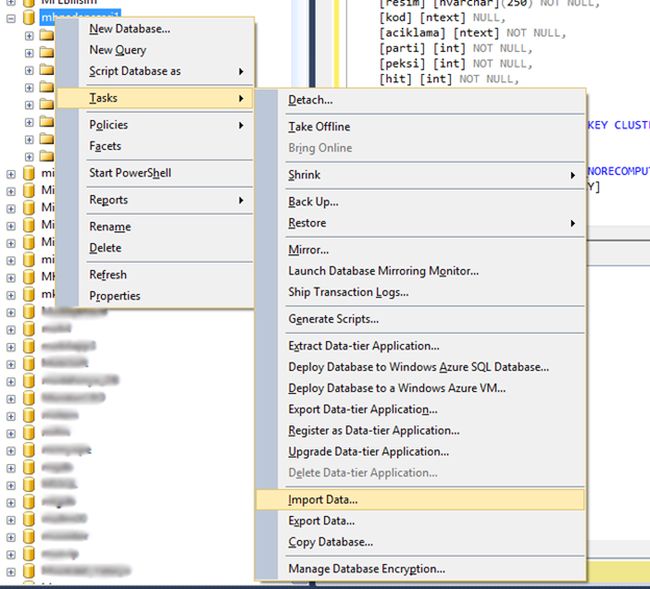This screenshot has width=650, height=589.
Task: Choose Register as Data-tier Application...
Action: tap(420, 431)
